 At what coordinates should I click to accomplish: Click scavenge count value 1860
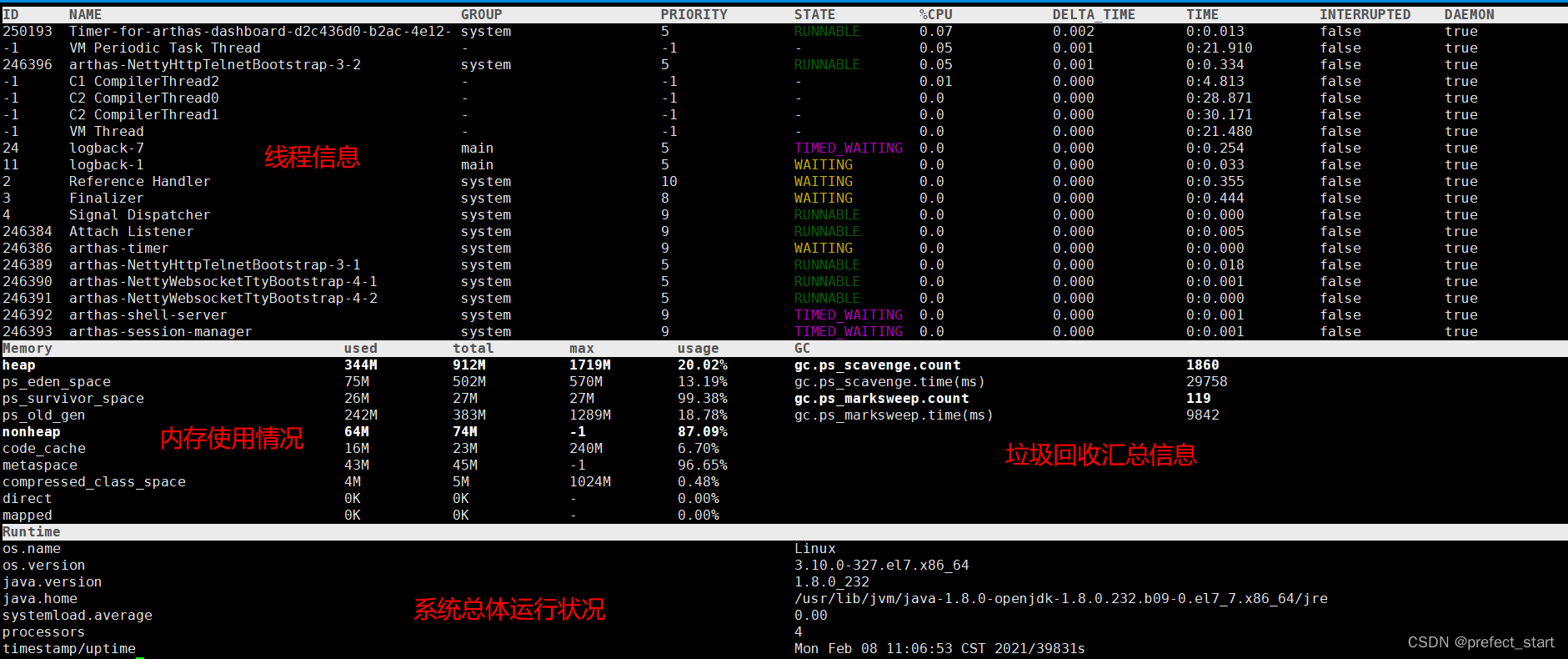tap(1203, 365)
